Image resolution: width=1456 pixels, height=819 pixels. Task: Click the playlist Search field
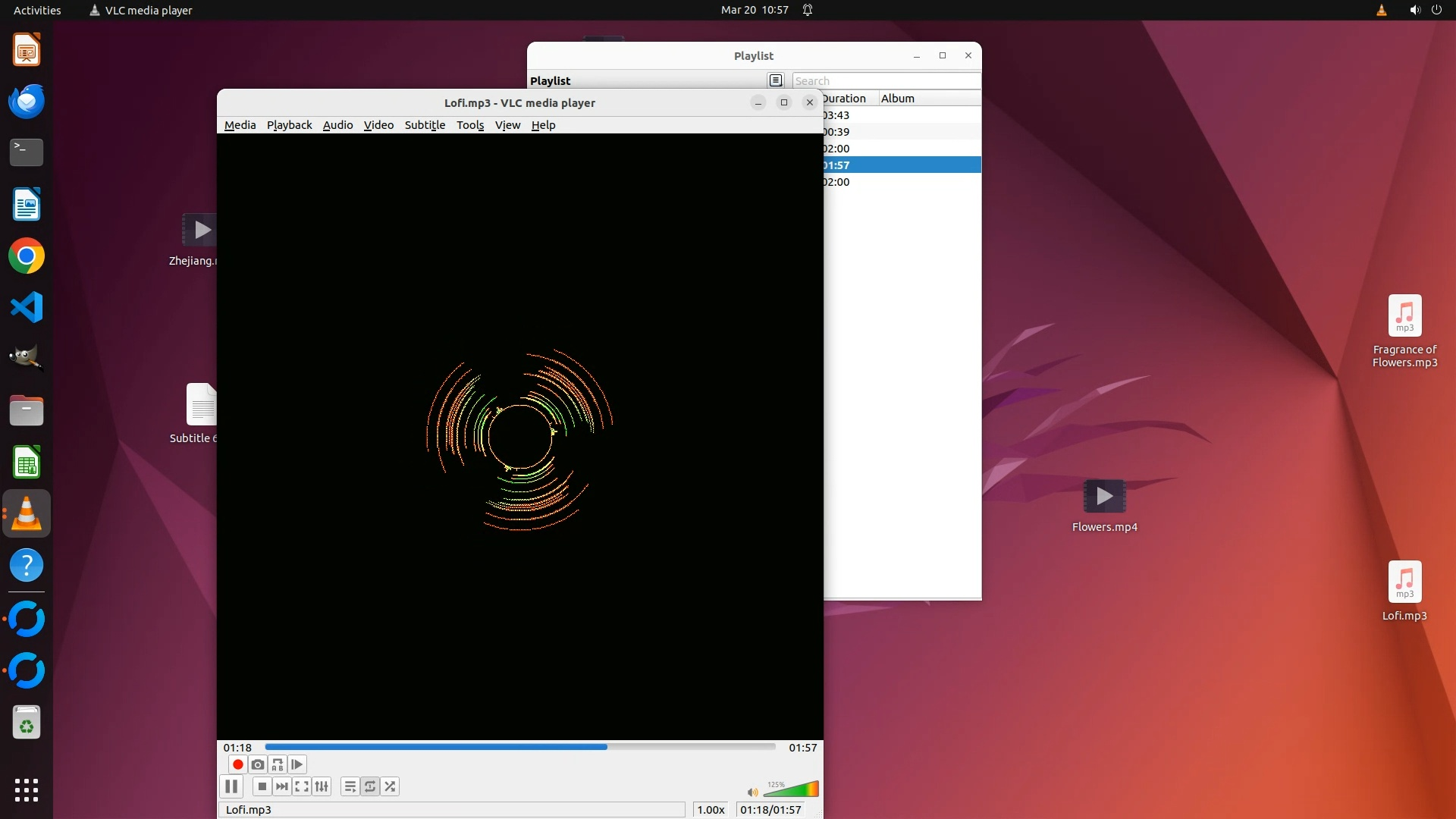coord(886,81)
